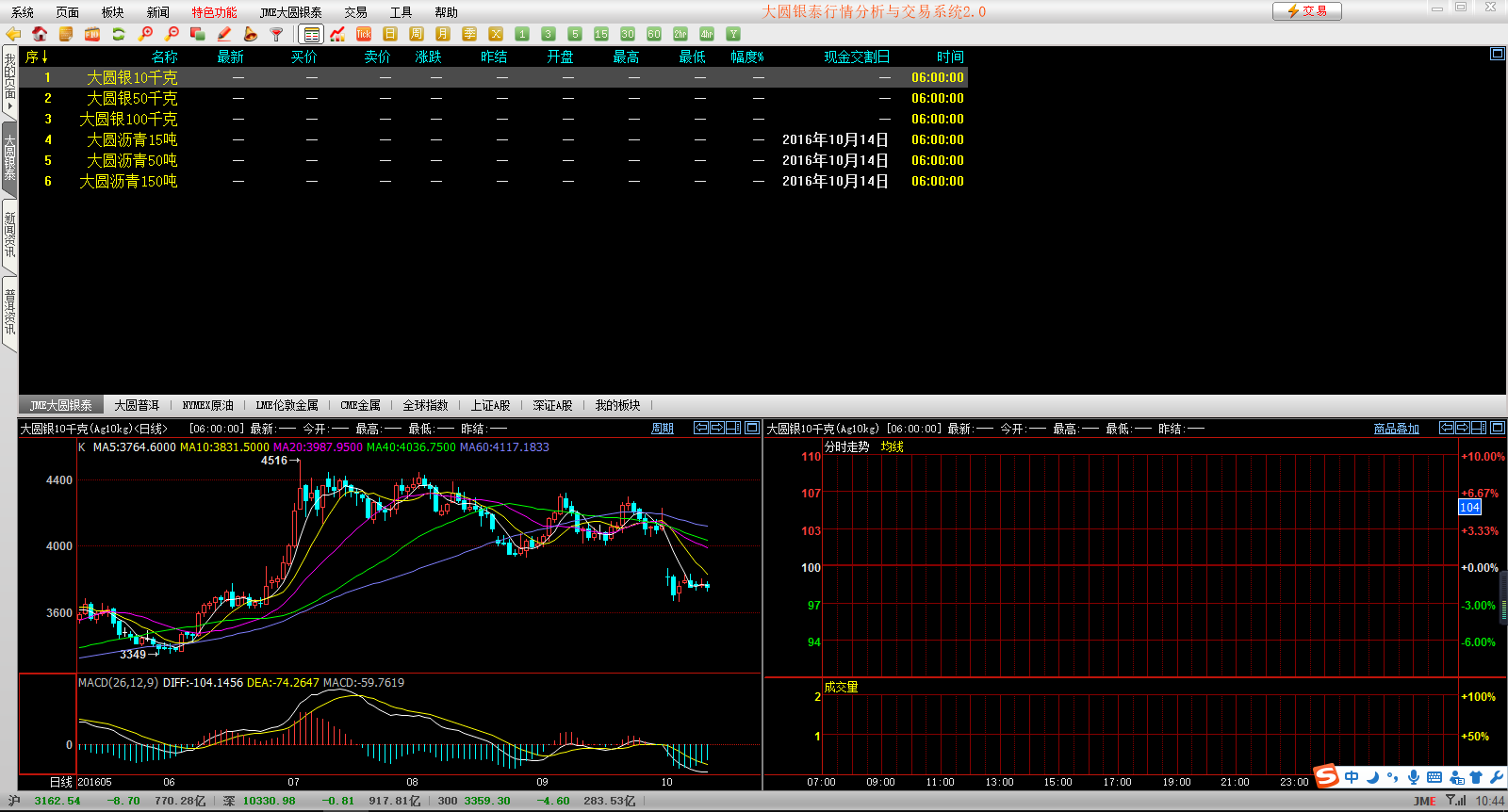The width and height of the screenshot is (1508, 812).
Task: Click the red pencil drawing tool icon
Action: [x=224, y=34]
